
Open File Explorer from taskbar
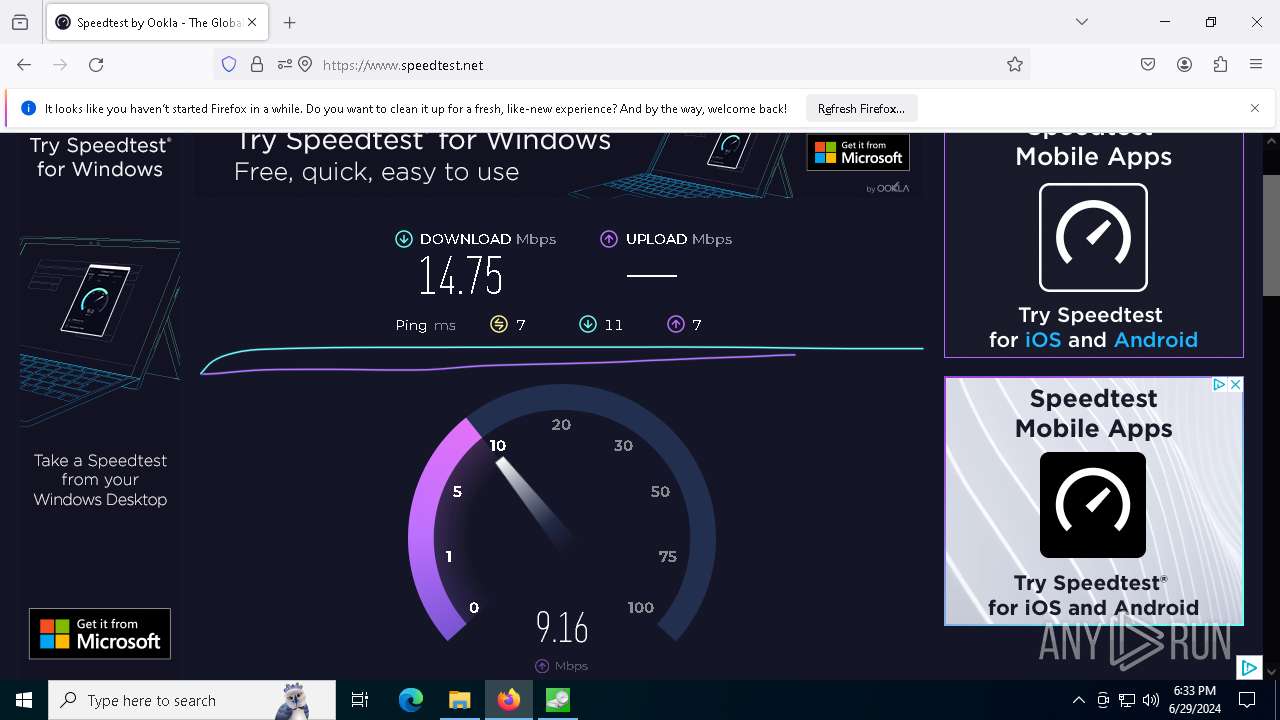[x=460, y=700]
